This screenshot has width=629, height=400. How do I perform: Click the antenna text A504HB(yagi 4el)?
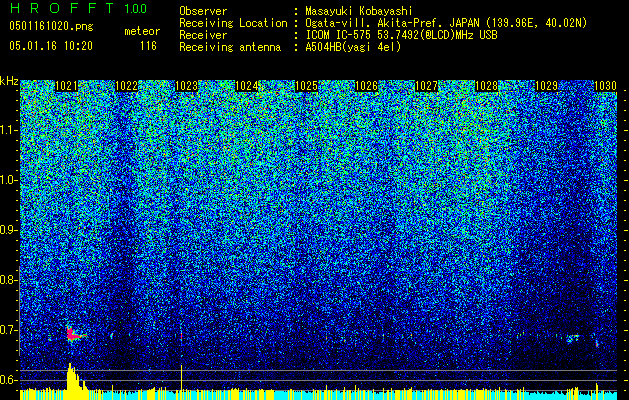coord(353,47)
